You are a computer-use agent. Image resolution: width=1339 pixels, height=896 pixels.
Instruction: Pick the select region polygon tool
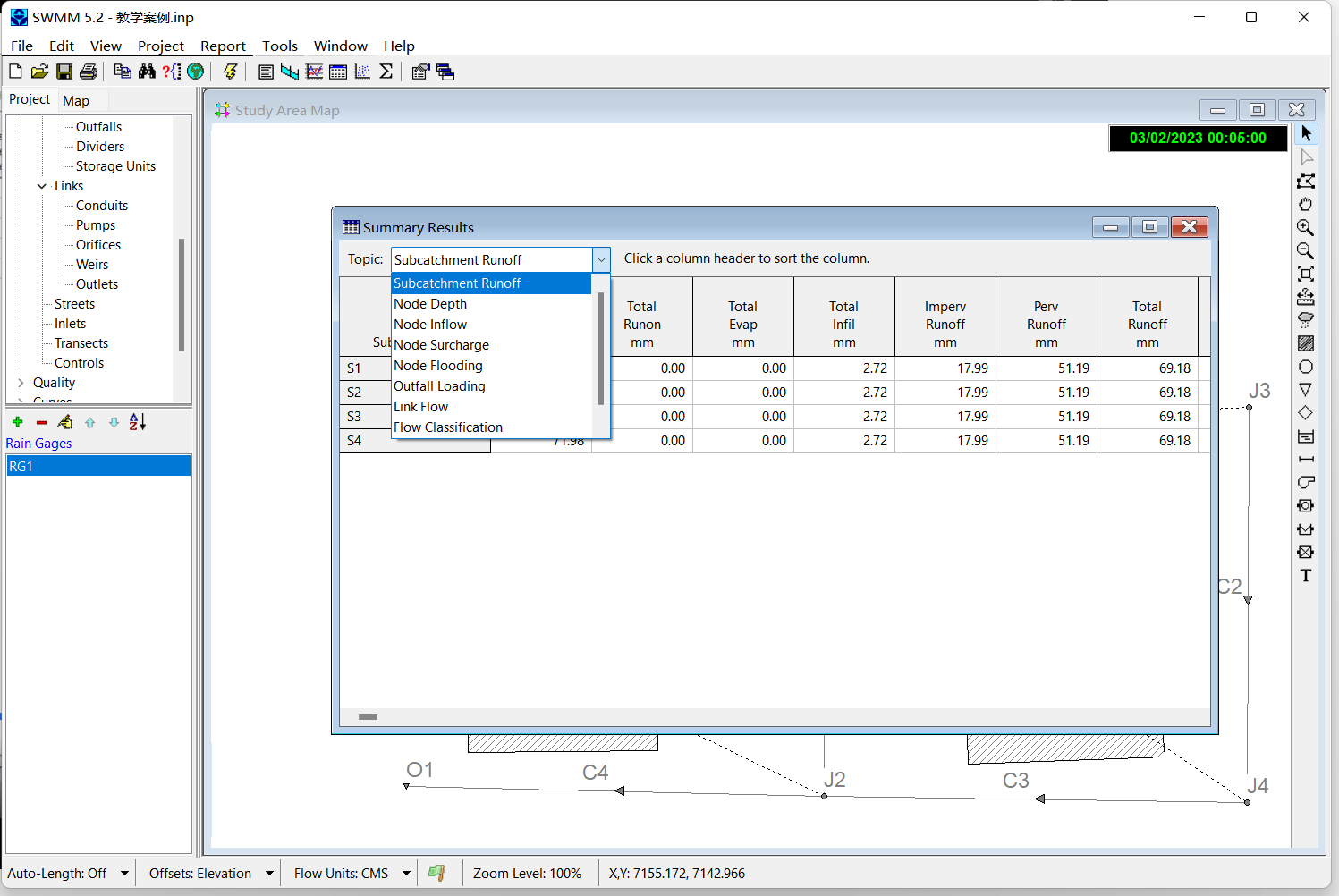(1306, 181)
